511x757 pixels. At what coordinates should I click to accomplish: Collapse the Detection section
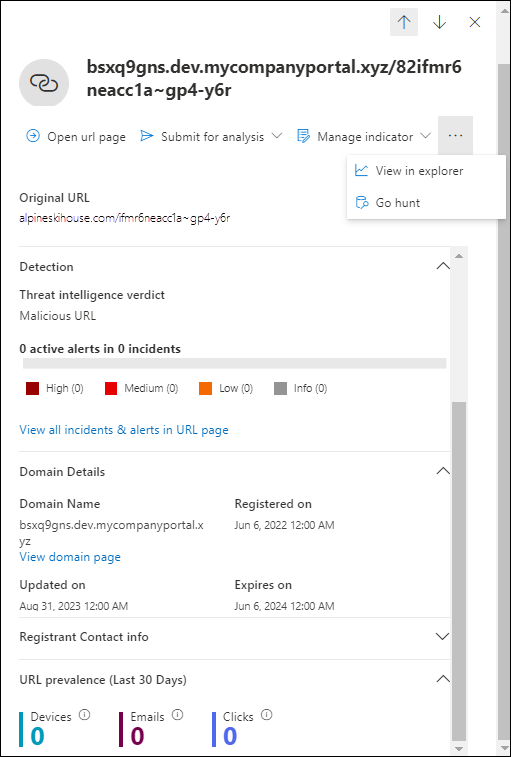442,266
